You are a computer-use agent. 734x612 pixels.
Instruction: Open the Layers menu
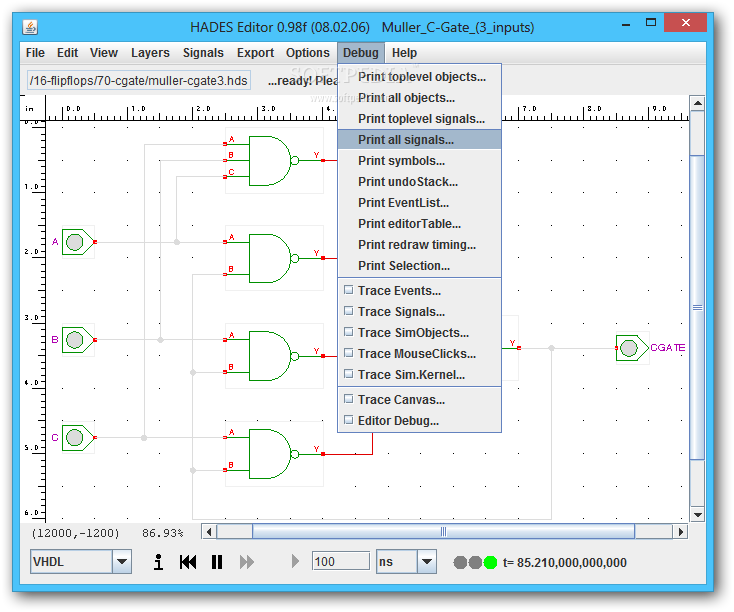150,53
